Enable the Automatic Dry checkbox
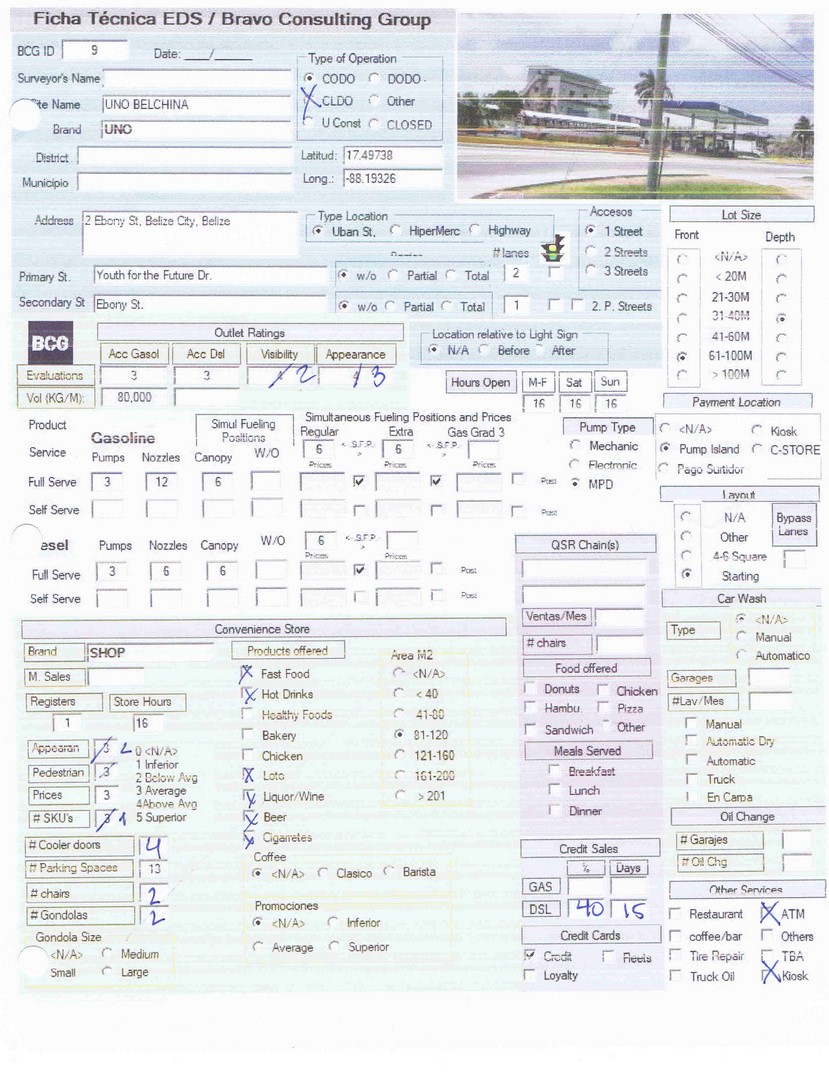The width and height of the screenshot is (829, 1080). [x=691, y=740]
